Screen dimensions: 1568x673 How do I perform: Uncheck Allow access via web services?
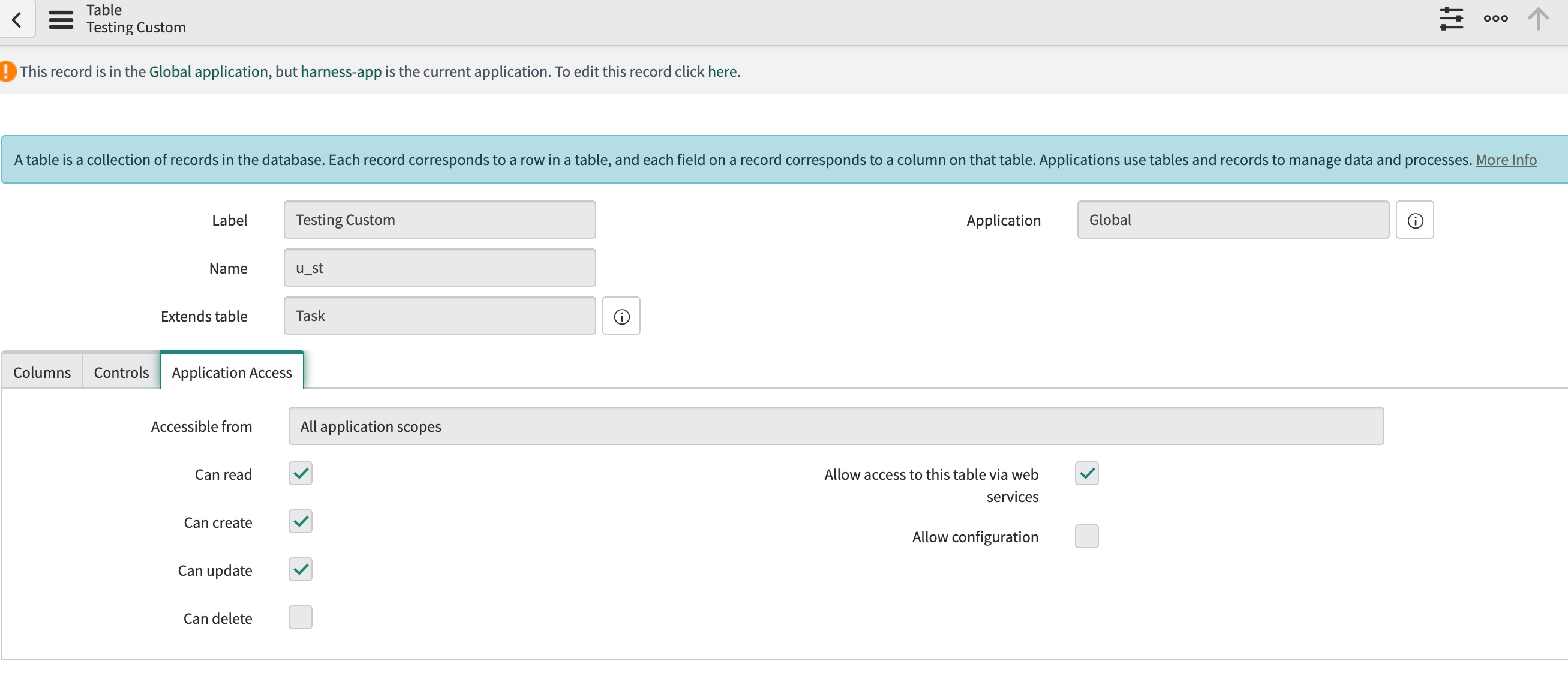pyautogui.click(x=1086, y=473)
